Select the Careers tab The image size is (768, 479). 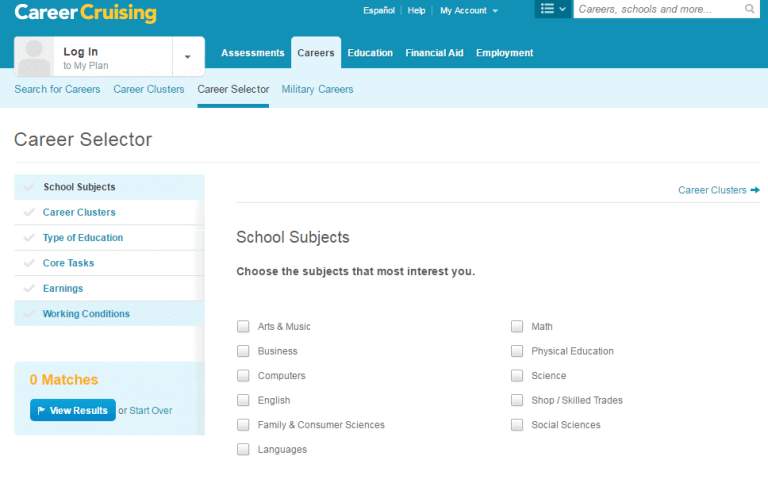[x=316, y=52]
